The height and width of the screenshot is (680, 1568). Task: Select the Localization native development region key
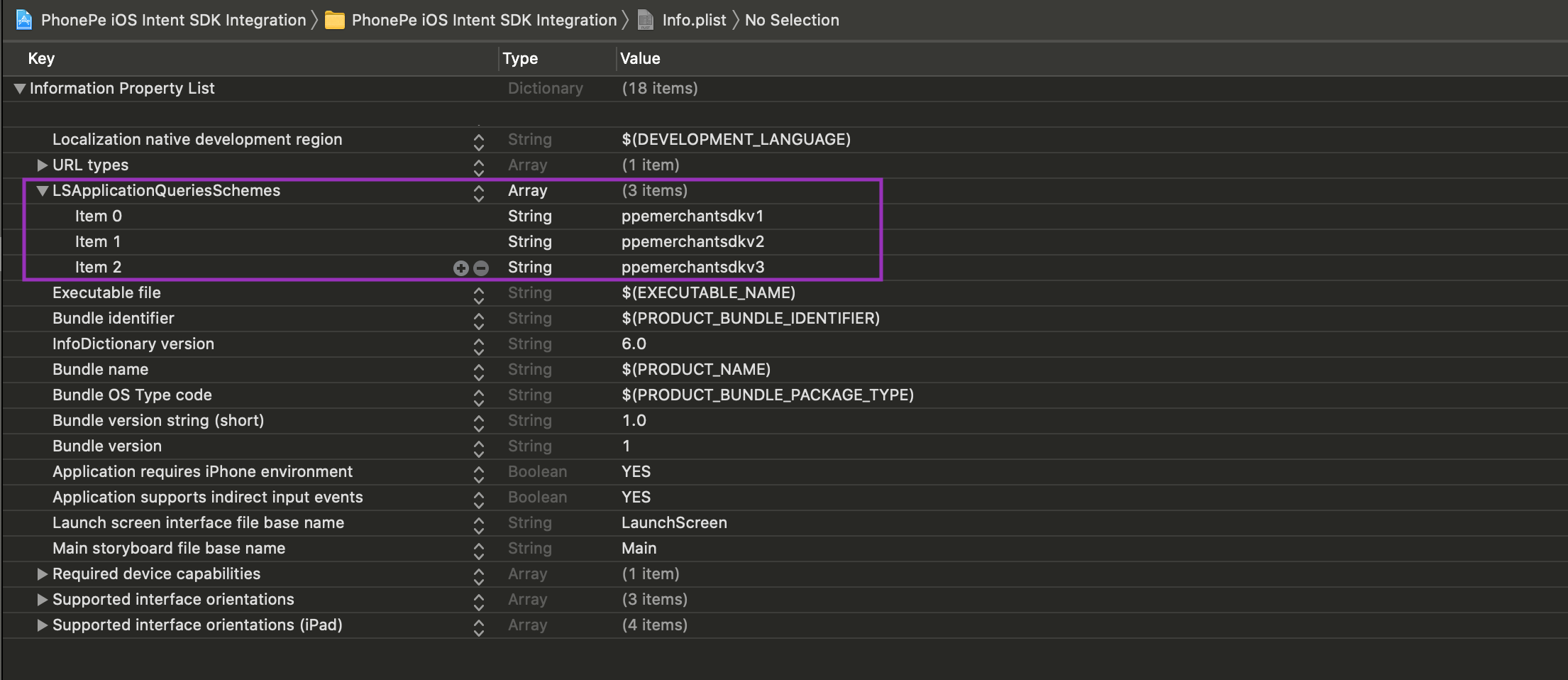tap(197, 139)
